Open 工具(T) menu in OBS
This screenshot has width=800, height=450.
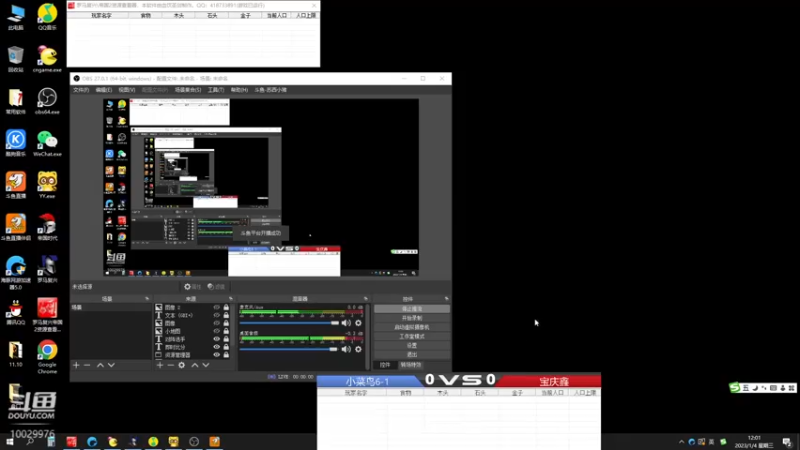(215, 90)
